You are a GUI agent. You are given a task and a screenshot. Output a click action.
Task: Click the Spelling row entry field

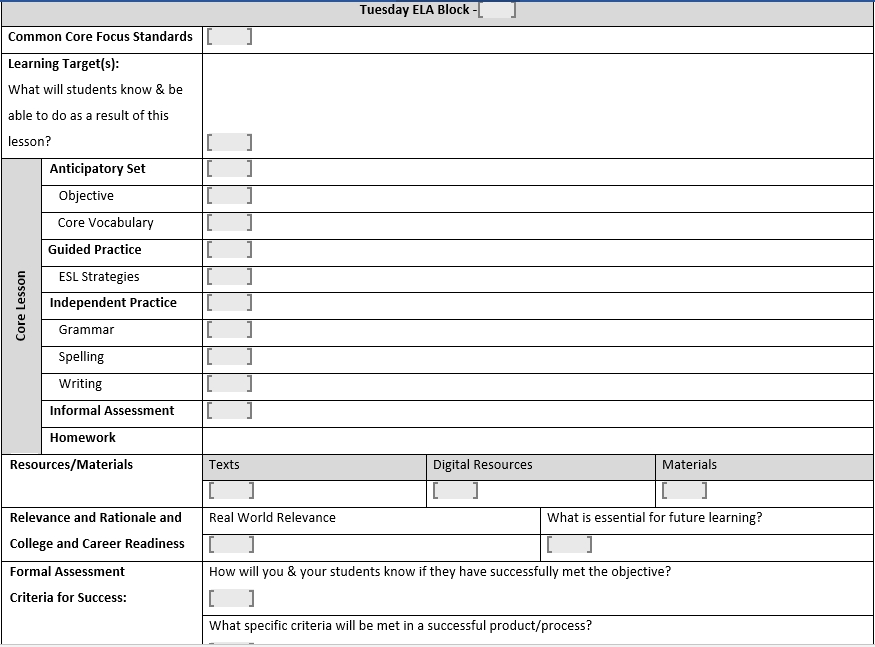coord(229,356)
